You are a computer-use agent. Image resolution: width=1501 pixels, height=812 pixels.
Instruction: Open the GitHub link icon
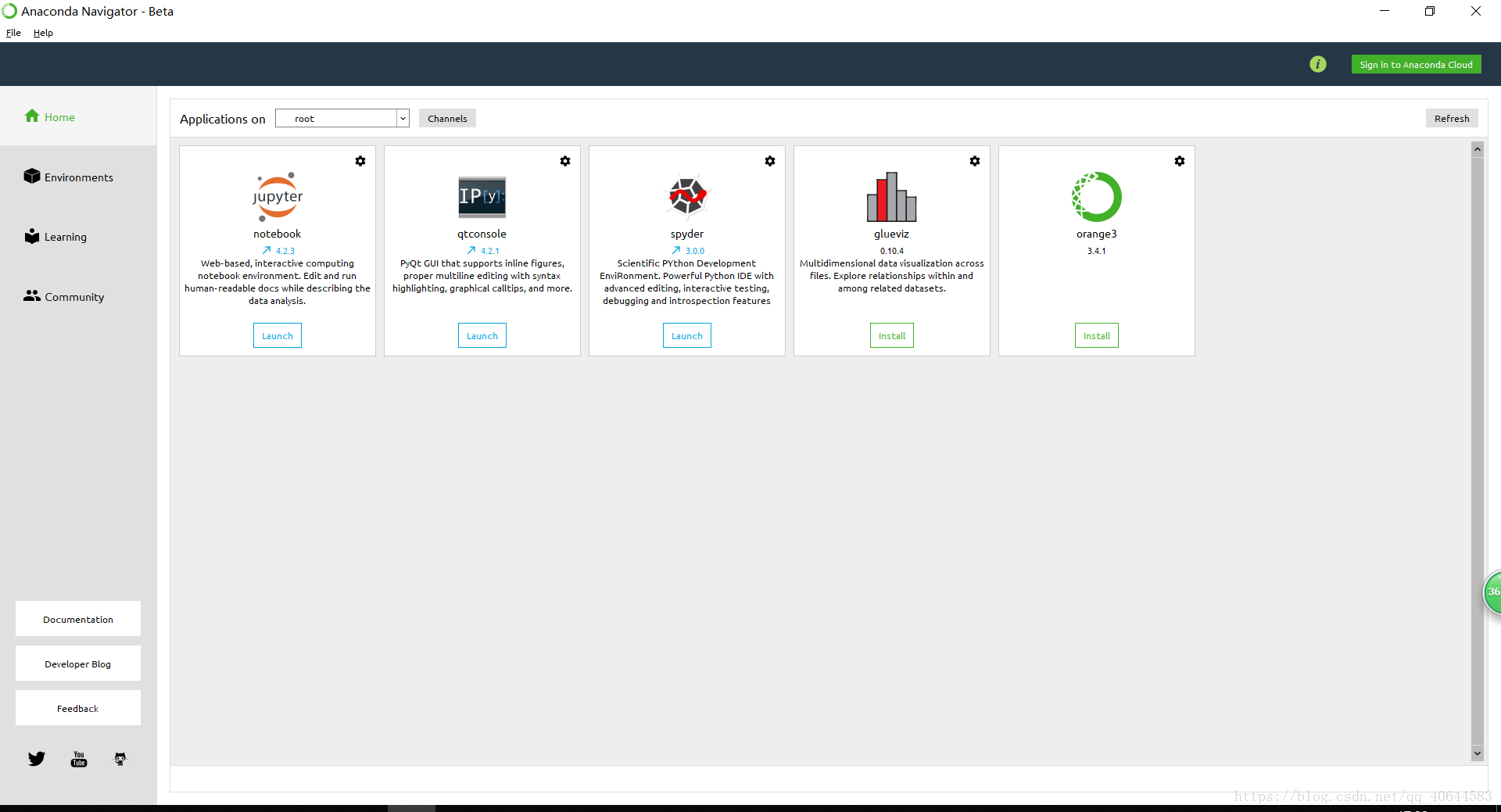[120, 759]
